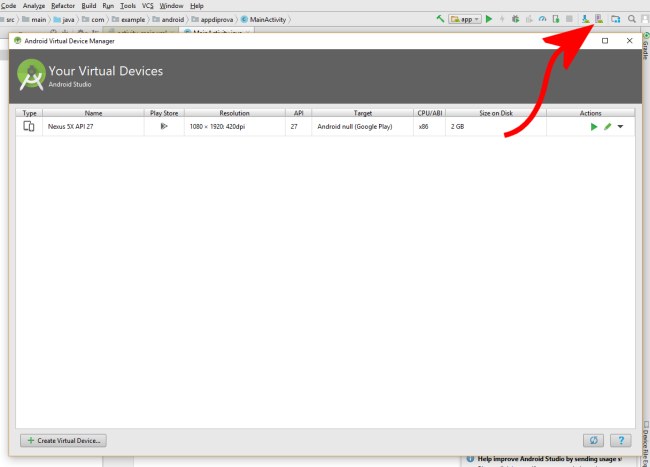Image resolution: width=650 pixels, height=467 pixels.
Task: Click the Resolution column header
Action: coord(235,113)
